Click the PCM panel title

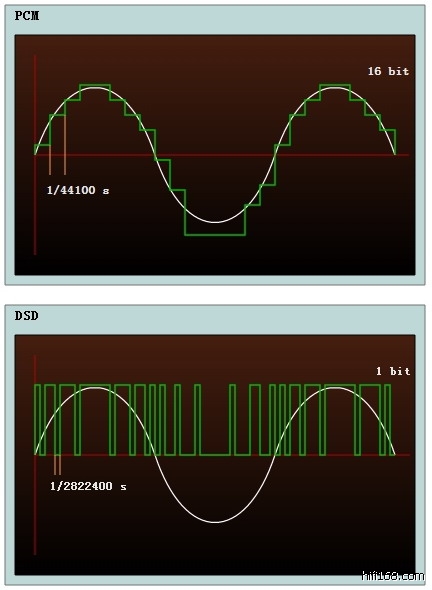[27, 16]
